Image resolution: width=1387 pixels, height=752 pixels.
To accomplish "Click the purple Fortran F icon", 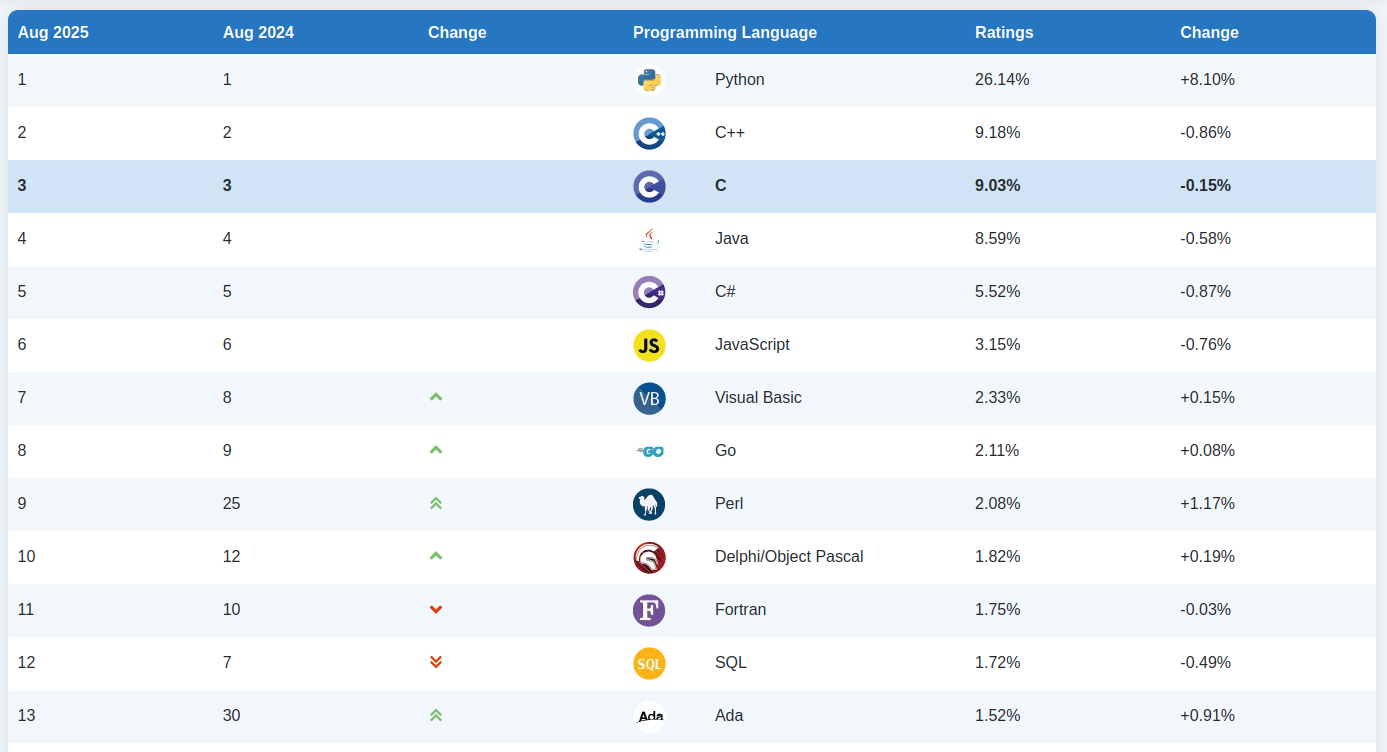I will click(649, 610).
